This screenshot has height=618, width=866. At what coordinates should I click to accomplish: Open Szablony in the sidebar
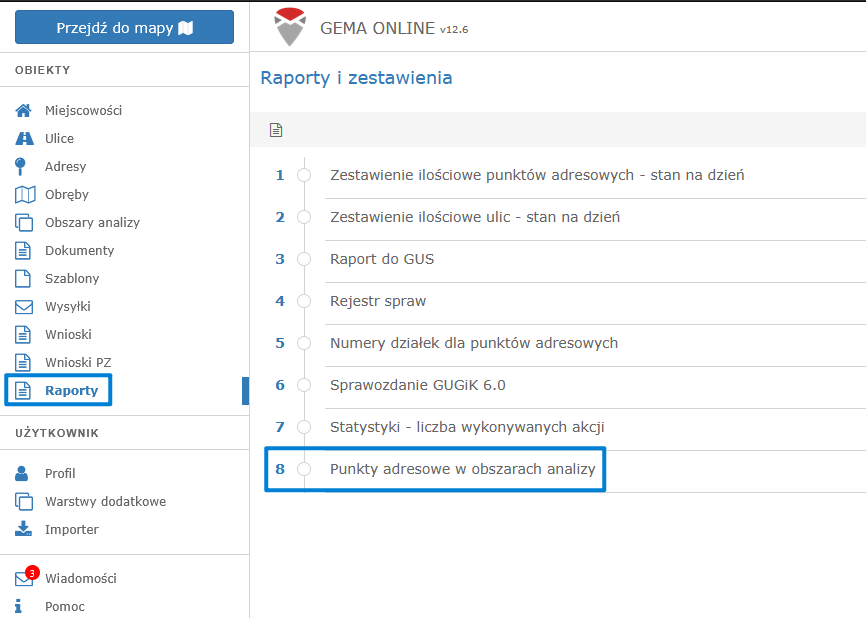(x=72, y=278)
